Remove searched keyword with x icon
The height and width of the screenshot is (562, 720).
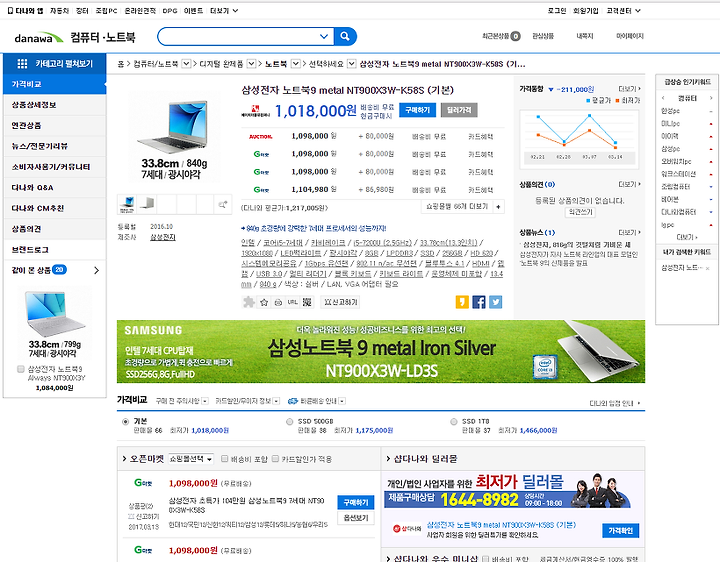coord(708,268)
